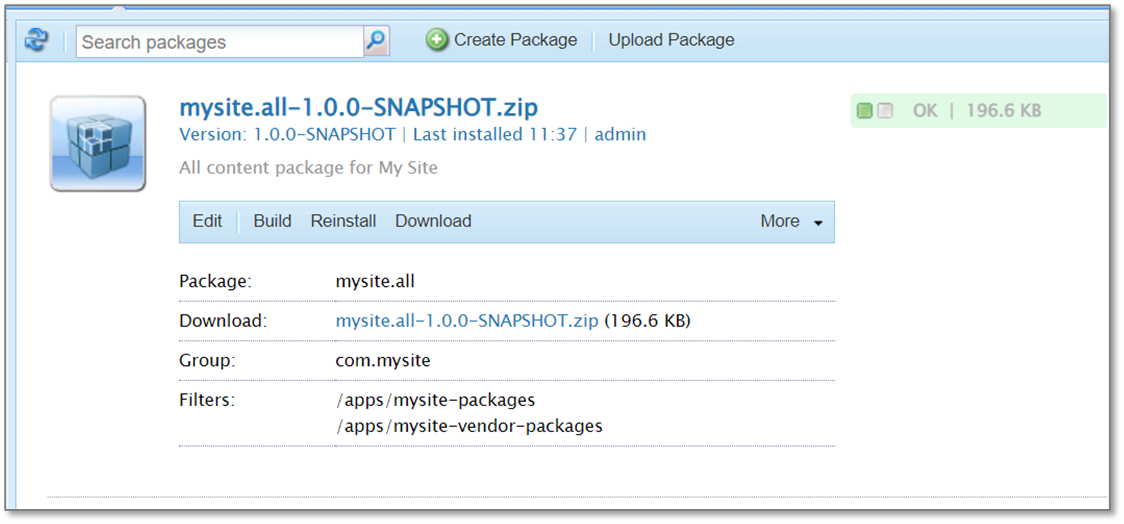Click Build in the package toolbar
1124x524 pixels.
pyautogui.click(x=272, y=221)
